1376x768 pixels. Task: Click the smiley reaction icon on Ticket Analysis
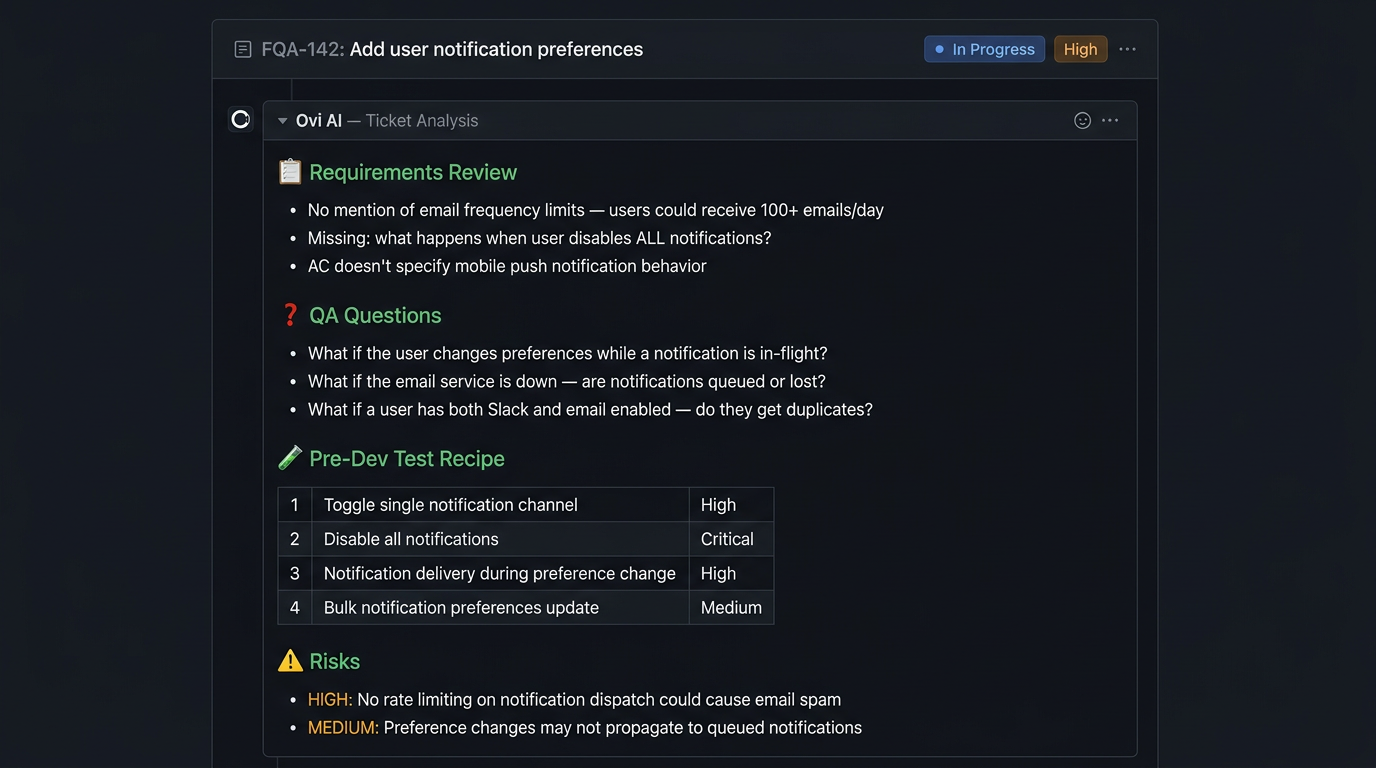[1082, 120]
